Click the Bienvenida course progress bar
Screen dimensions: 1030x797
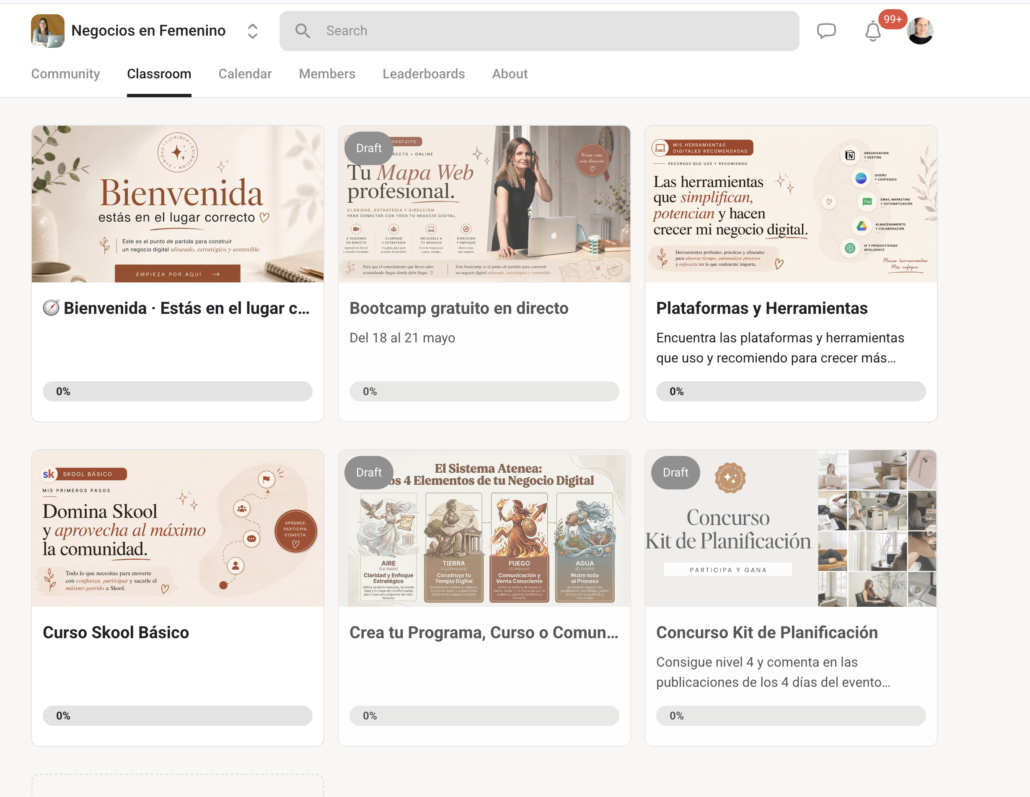(177, 392)
